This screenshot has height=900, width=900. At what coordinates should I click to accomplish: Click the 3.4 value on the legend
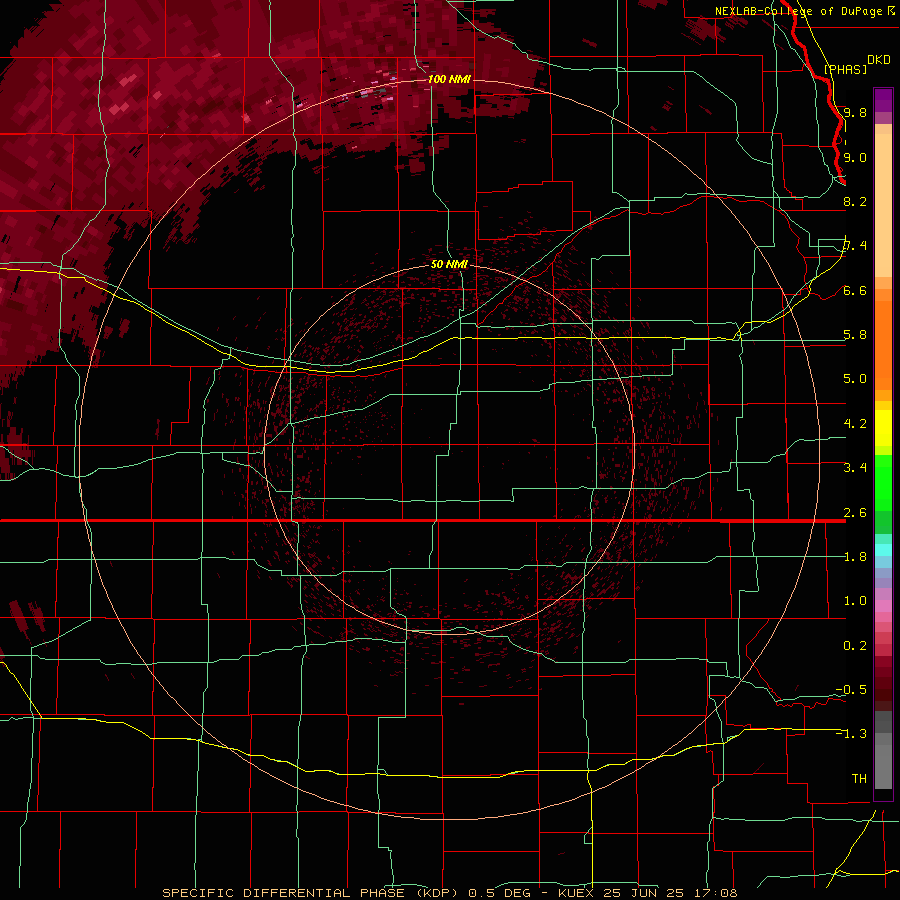point(855,468)
